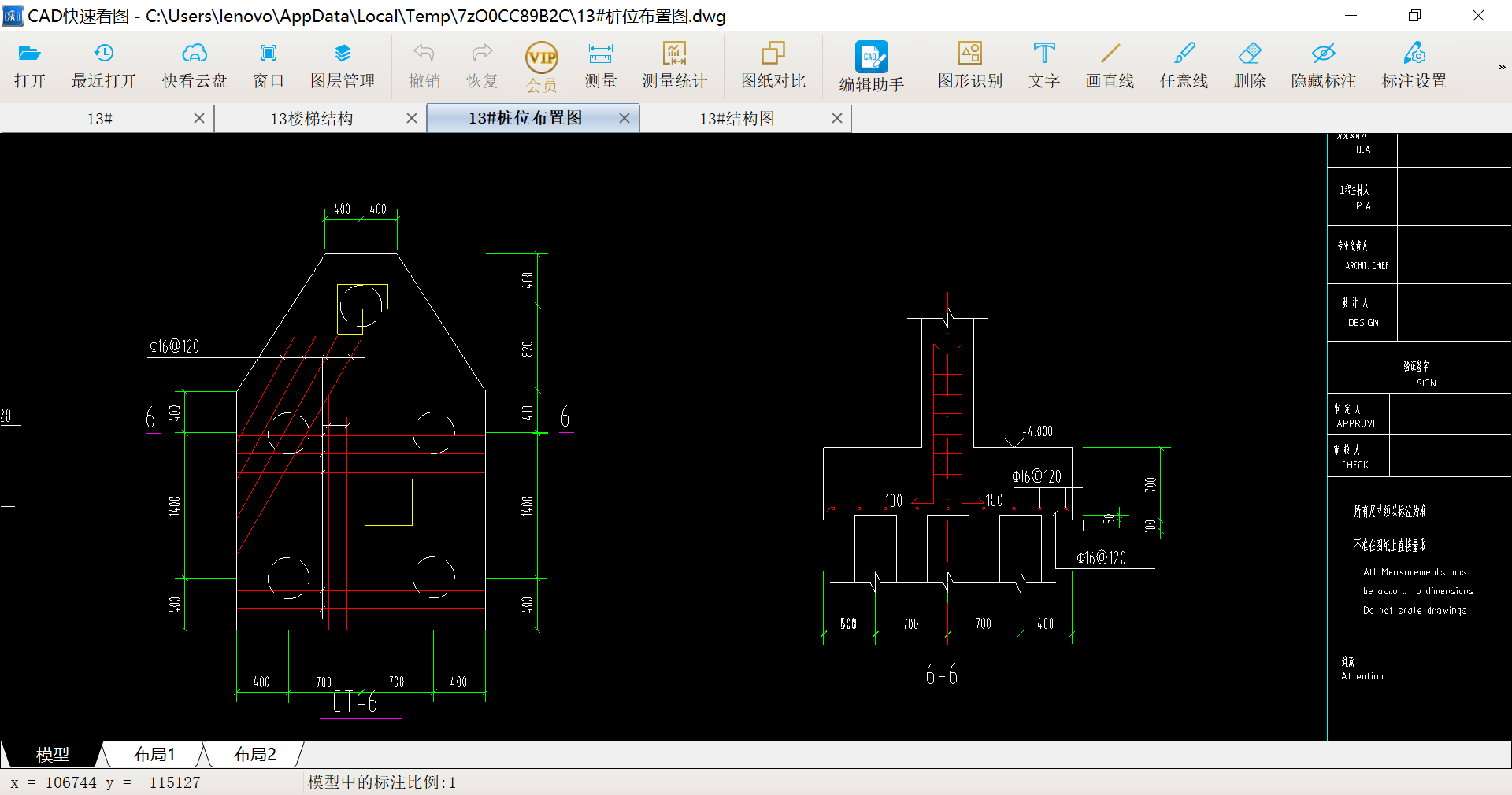Open 测量统计 measurement statistics
This screenshot has width=1512, height=795.
pos(675,66)
